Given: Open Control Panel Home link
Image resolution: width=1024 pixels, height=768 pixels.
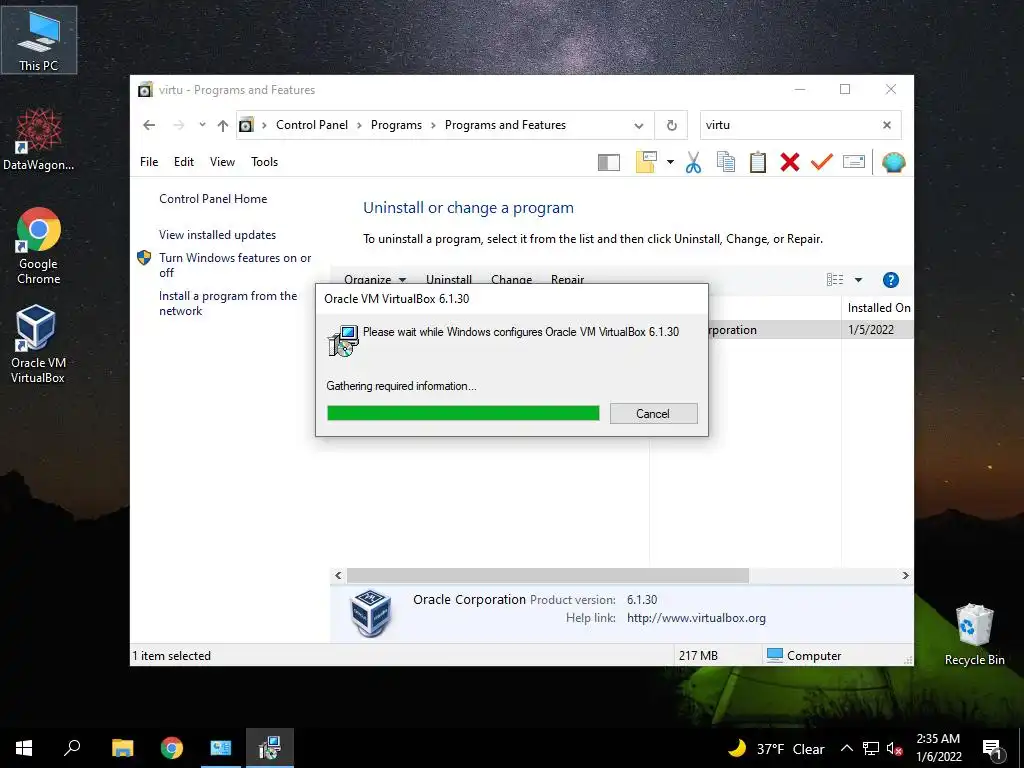Looking at the screenshot, I should (213, 199).
